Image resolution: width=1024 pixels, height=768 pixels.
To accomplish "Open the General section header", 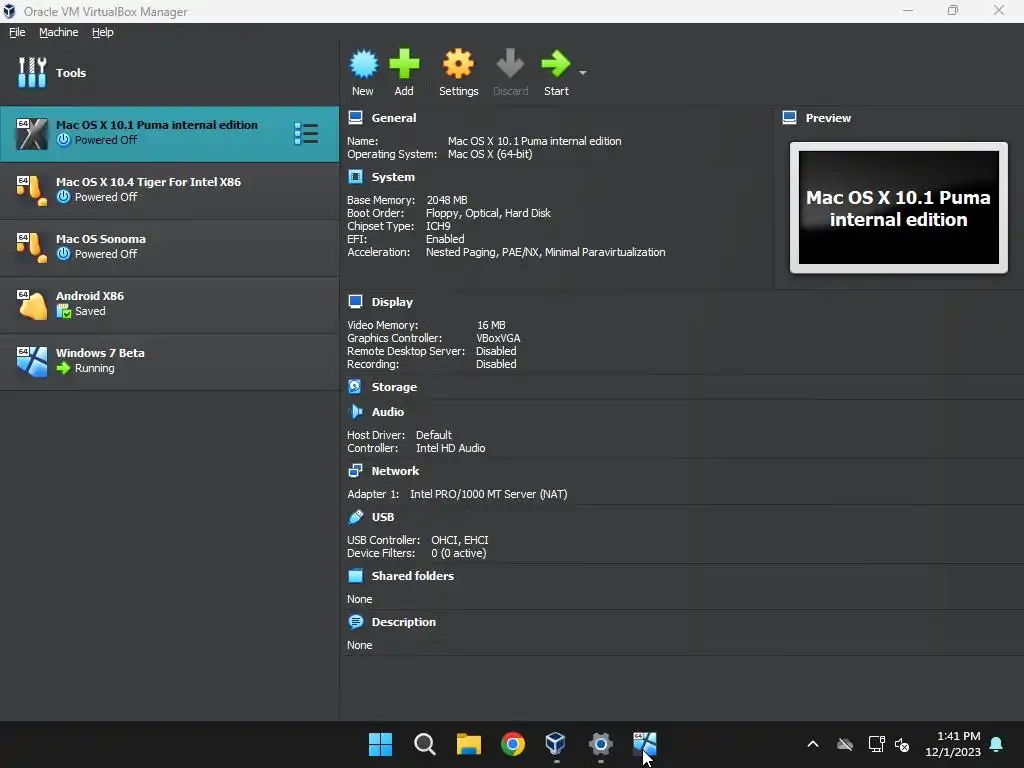I will pyautogui.click(x=394, y=118).
